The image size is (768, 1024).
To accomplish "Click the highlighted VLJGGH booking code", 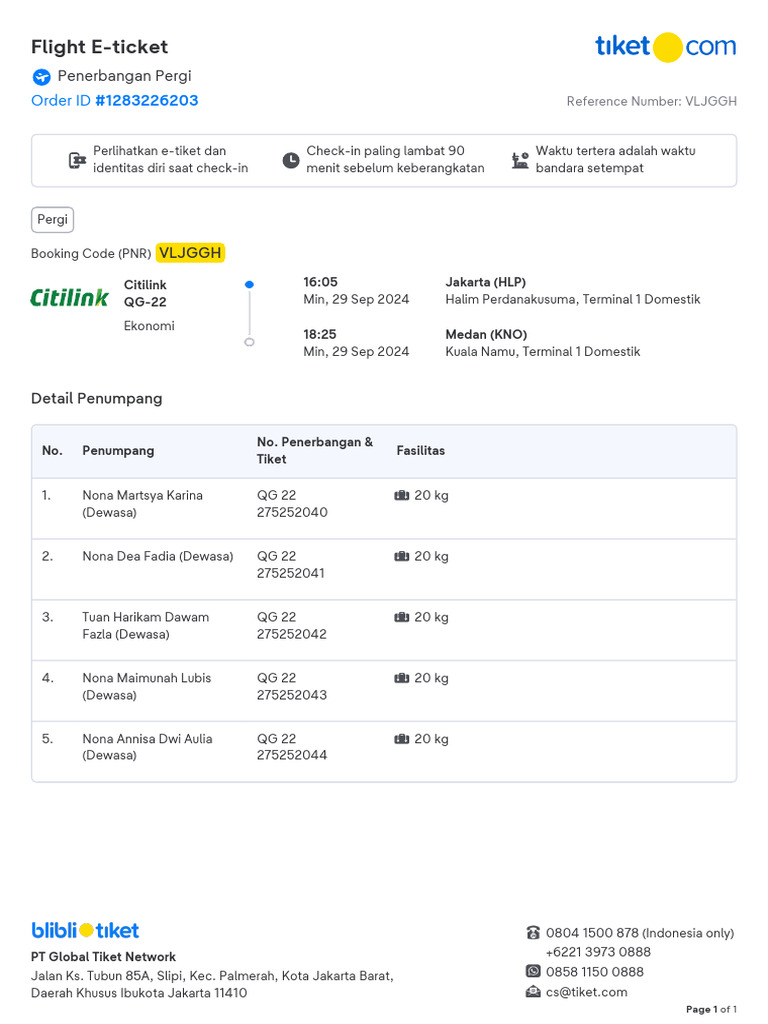I will tap(190, 253).
